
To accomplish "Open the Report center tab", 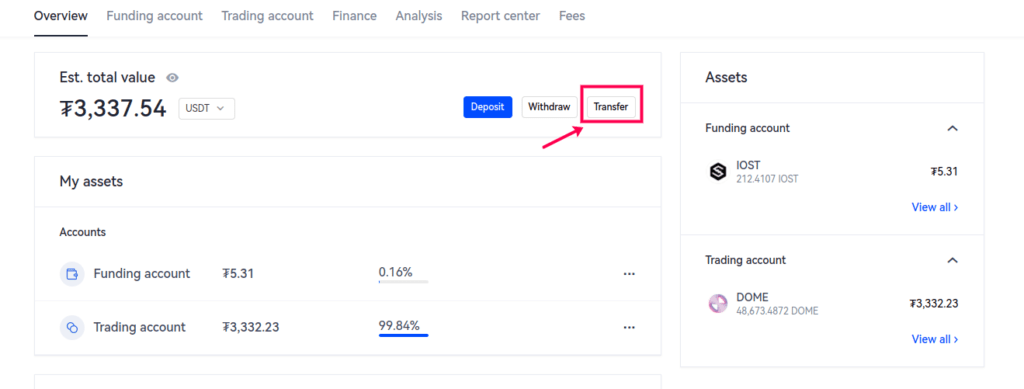I will point(500,16).
